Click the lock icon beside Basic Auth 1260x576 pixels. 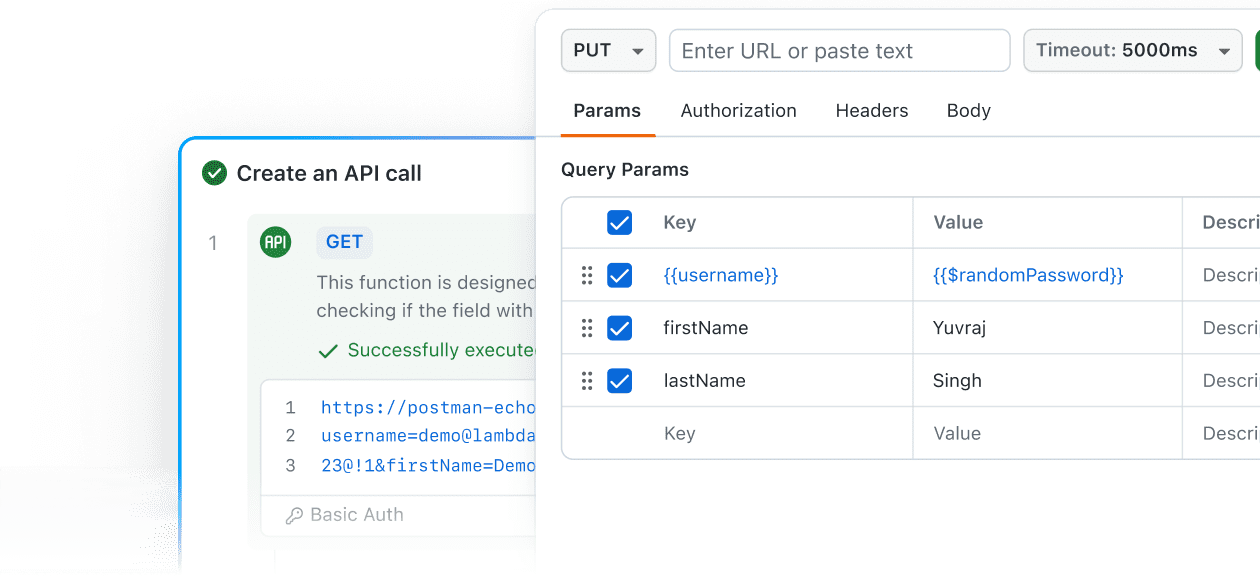(292, 515)
